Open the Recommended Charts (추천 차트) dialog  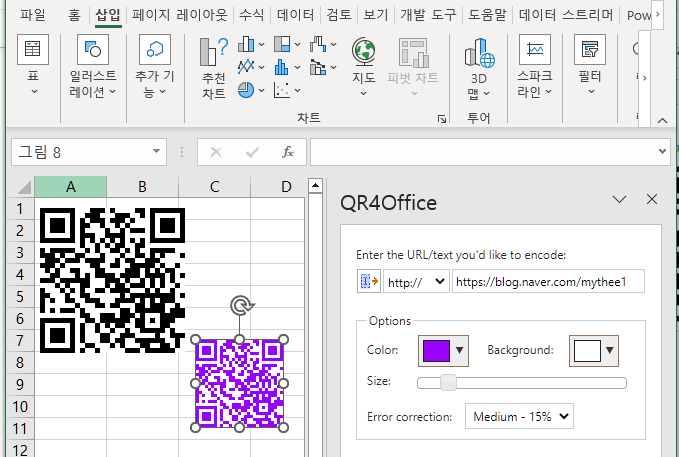[x=214, y=68]
